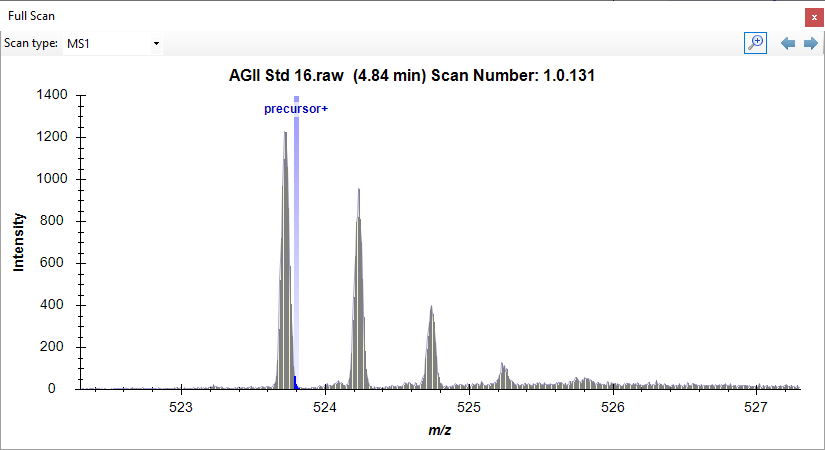The image size is (825, 450).
Task: Select the m/z x-axis label
Action: coord(440,430)
